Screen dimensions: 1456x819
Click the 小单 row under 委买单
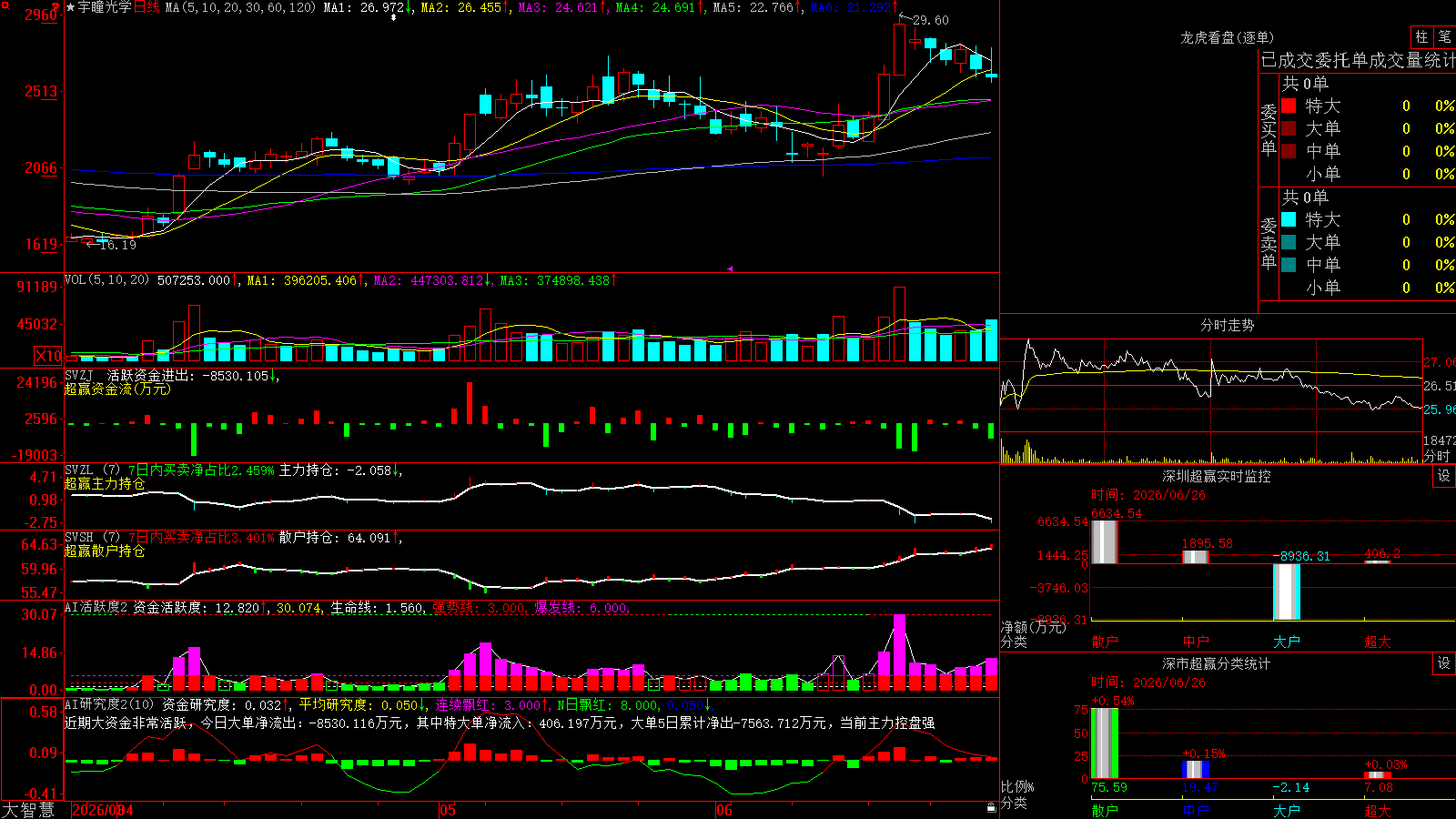[1368, 174]
